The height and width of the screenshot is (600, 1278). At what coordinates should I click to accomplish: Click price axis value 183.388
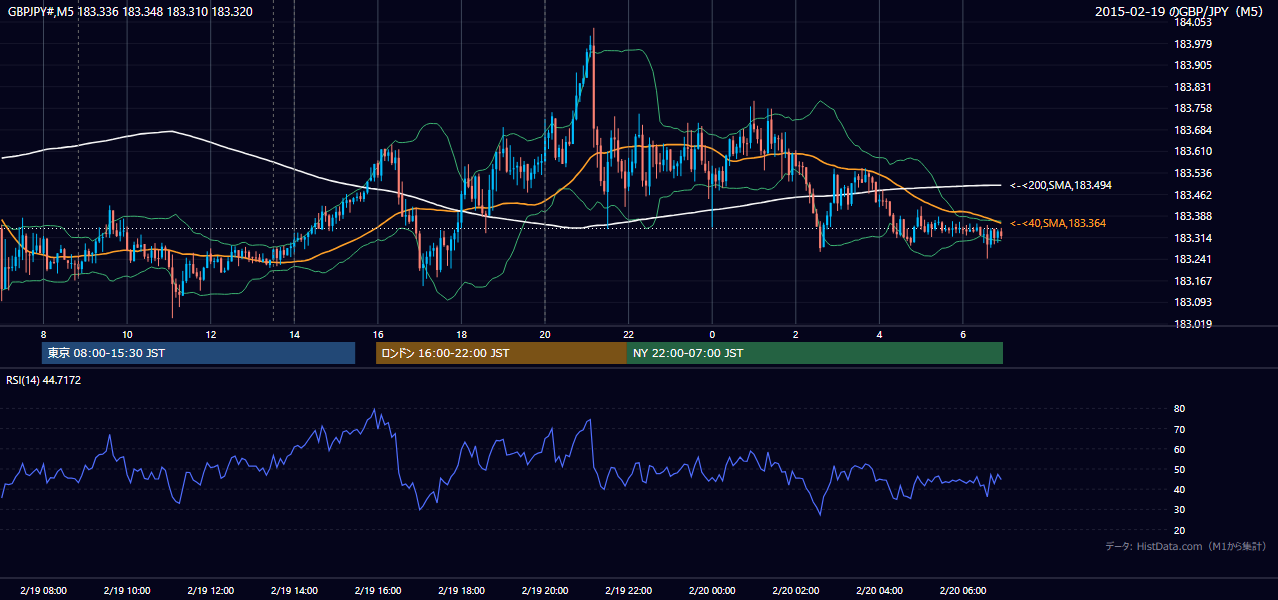[1192, 216]
